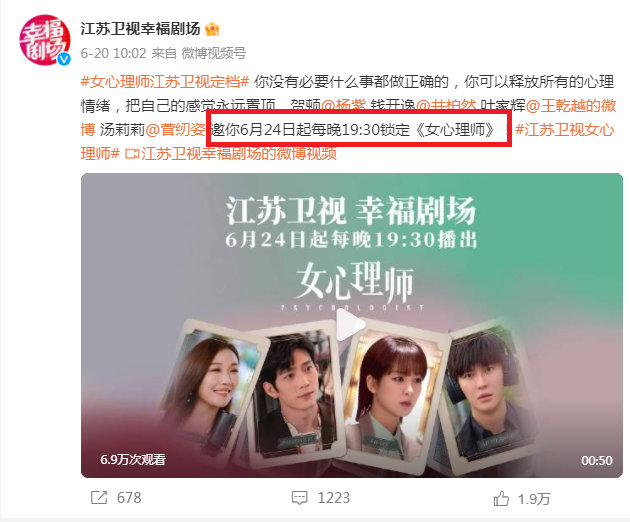Open the @井柏然 mention link
Viewport: 630px width, 522px height.
coord(446,106)
